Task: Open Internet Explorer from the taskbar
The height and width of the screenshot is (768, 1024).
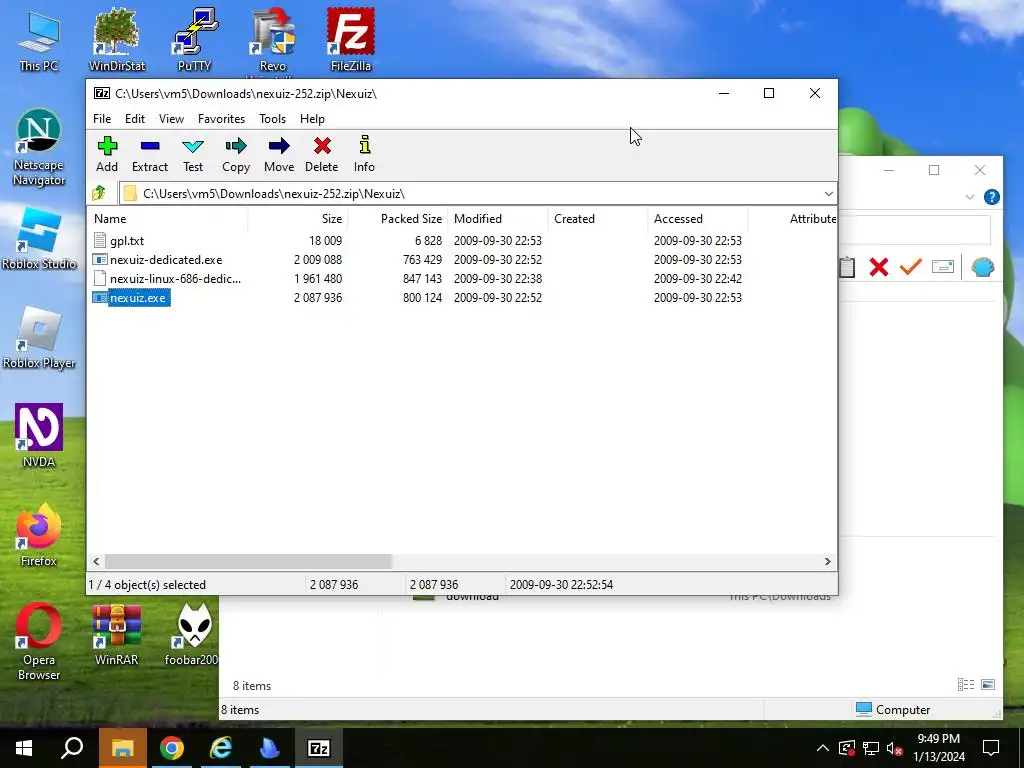Action: tap(221, 748)
